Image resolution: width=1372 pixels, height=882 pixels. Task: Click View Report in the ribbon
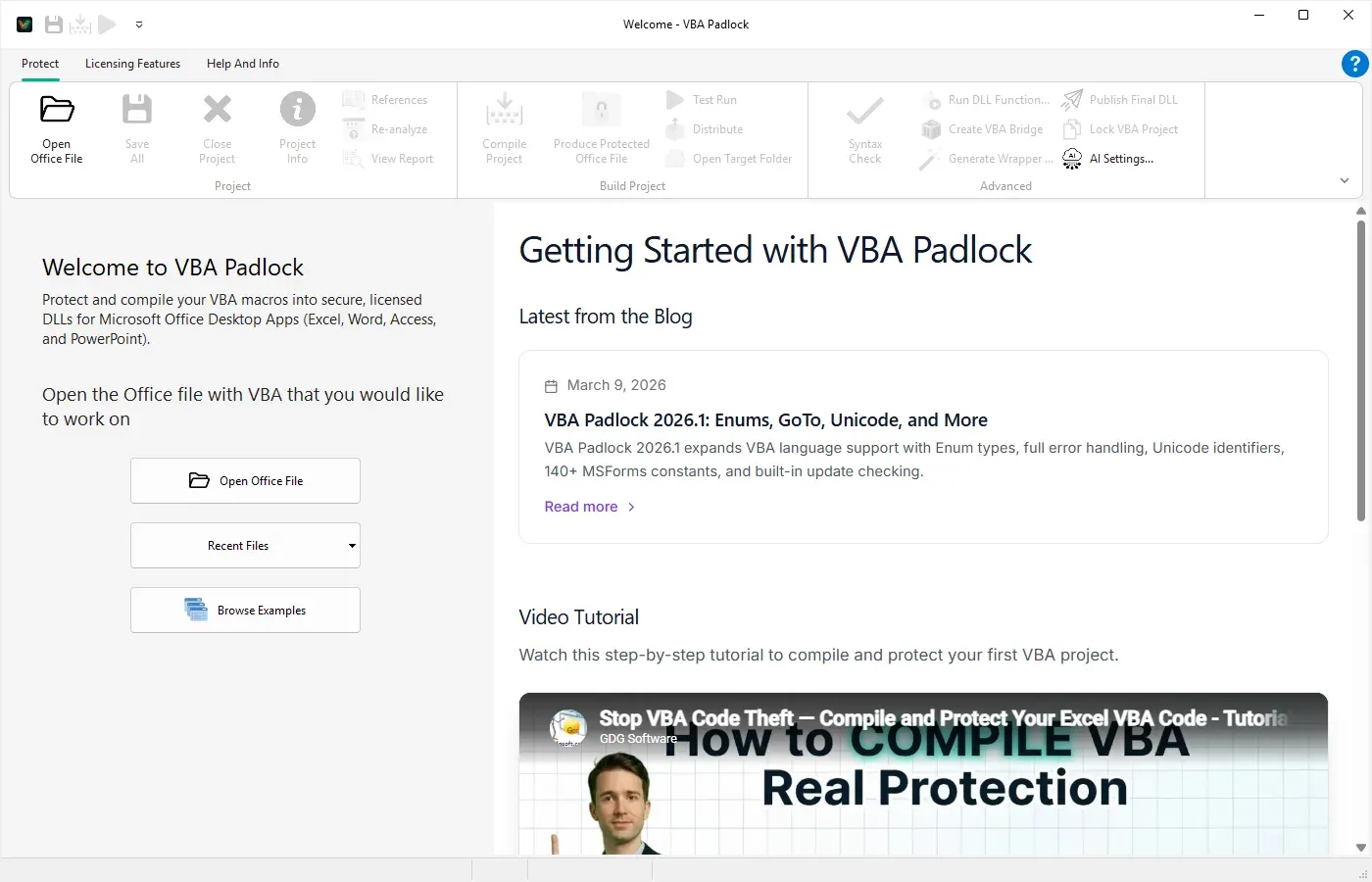(x=388, y=159)
